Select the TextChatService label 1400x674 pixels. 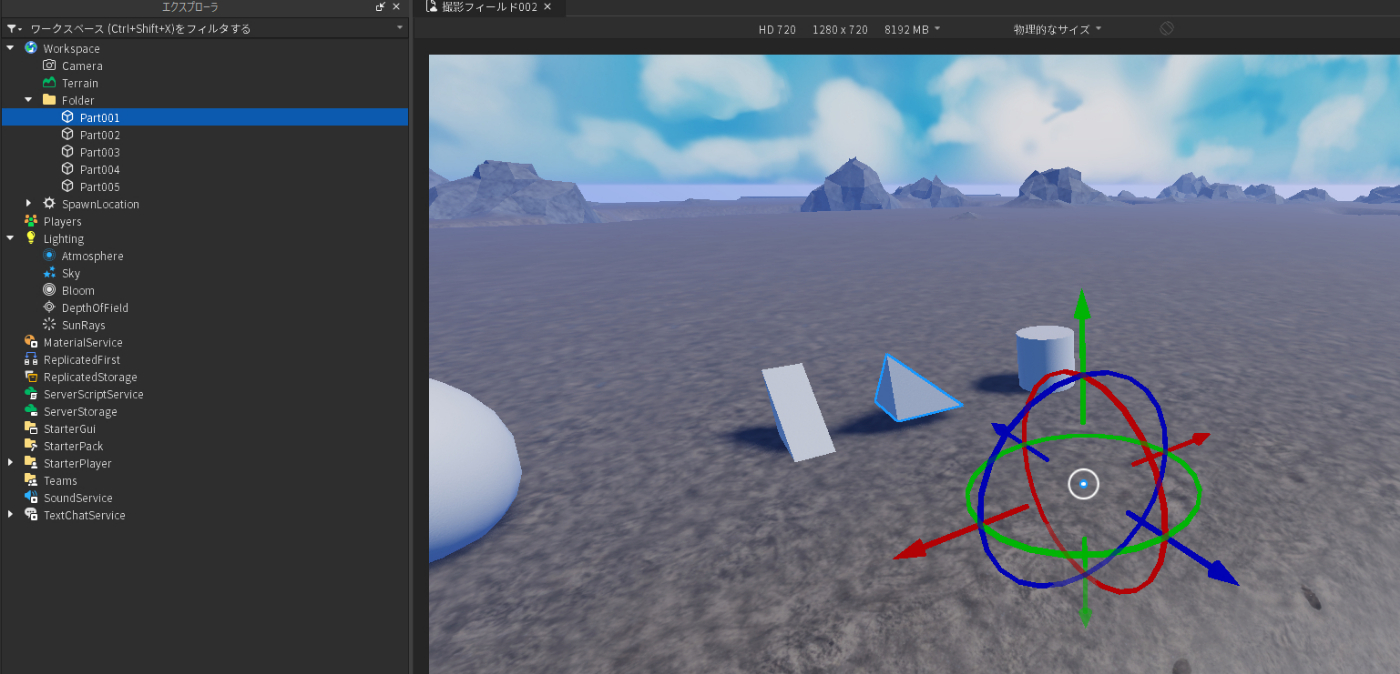pyautogui.click(x=84, y=515)
